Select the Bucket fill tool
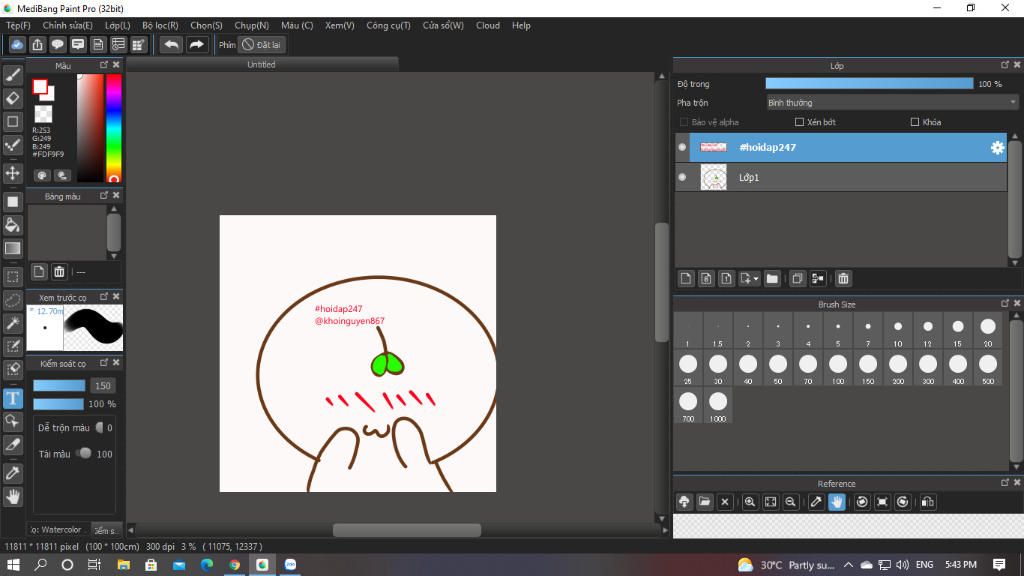The width and height of the screenshot is (1024, 576). coord(12,225)
